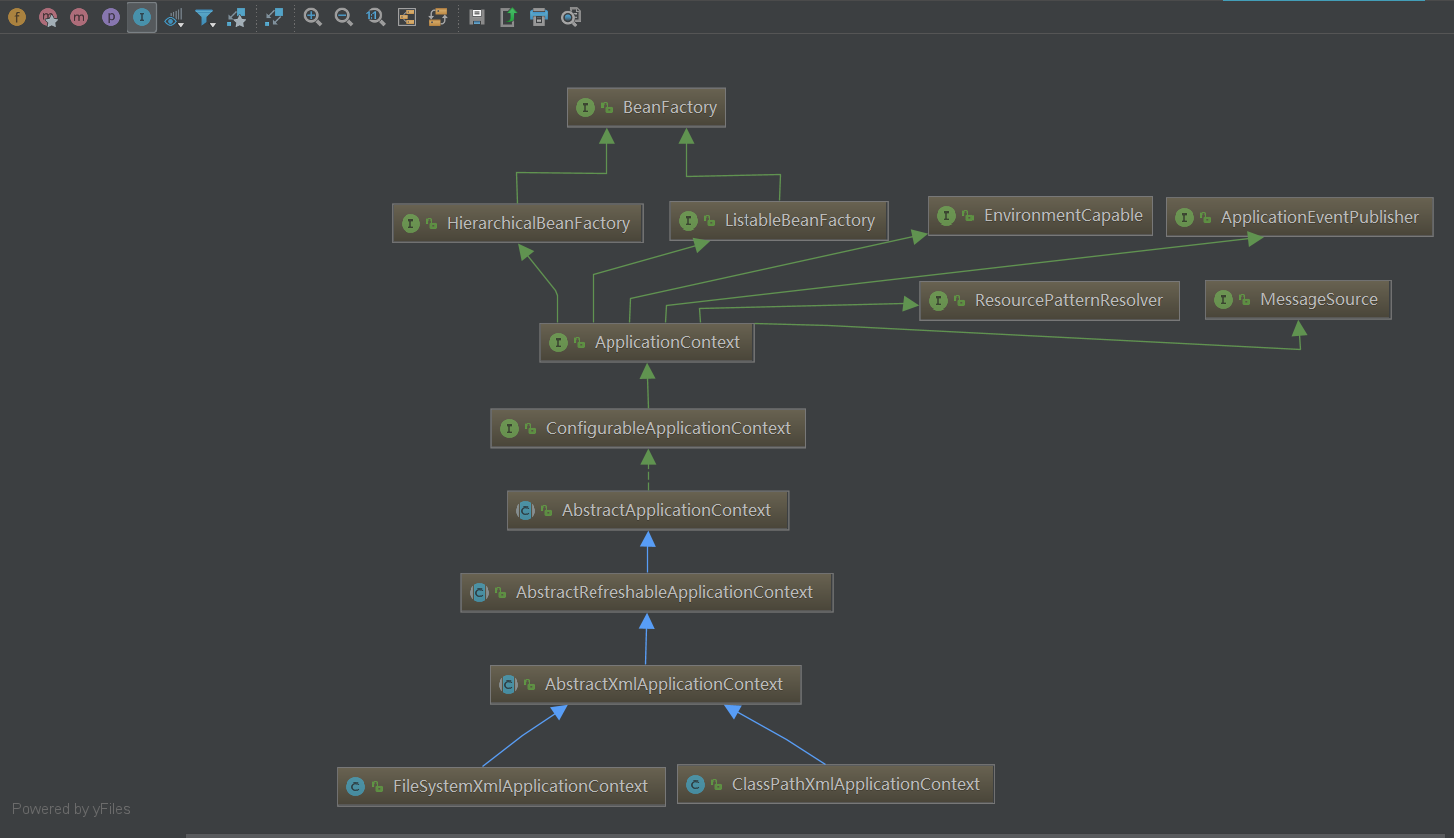The image size is (1454, 838).
Task: Toggle Show Constructors in diagram
Action: pyautogui.click(x=48, y=17)
